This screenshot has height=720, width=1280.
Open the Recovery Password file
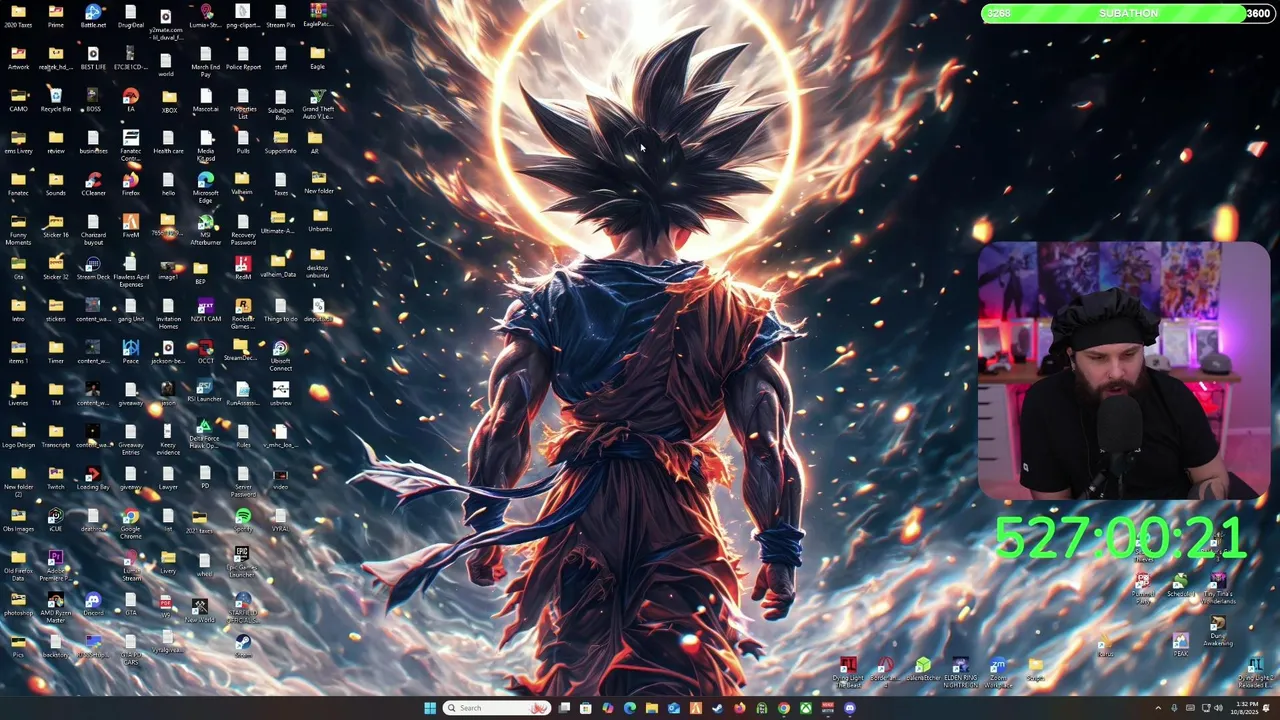tap(243, 229)
